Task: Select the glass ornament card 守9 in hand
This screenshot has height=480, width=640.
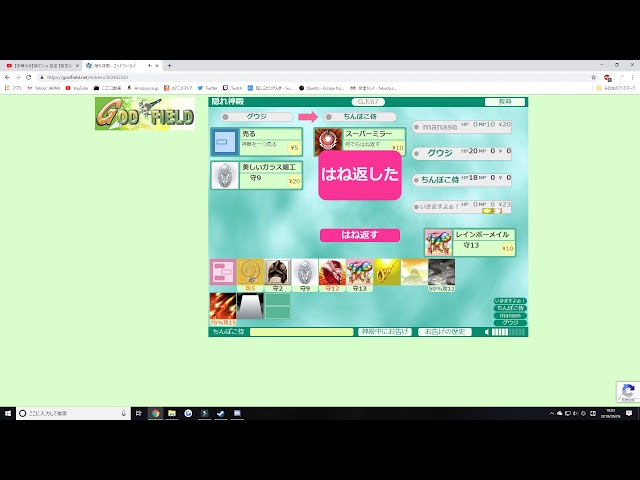Action: tap(305, 275)
